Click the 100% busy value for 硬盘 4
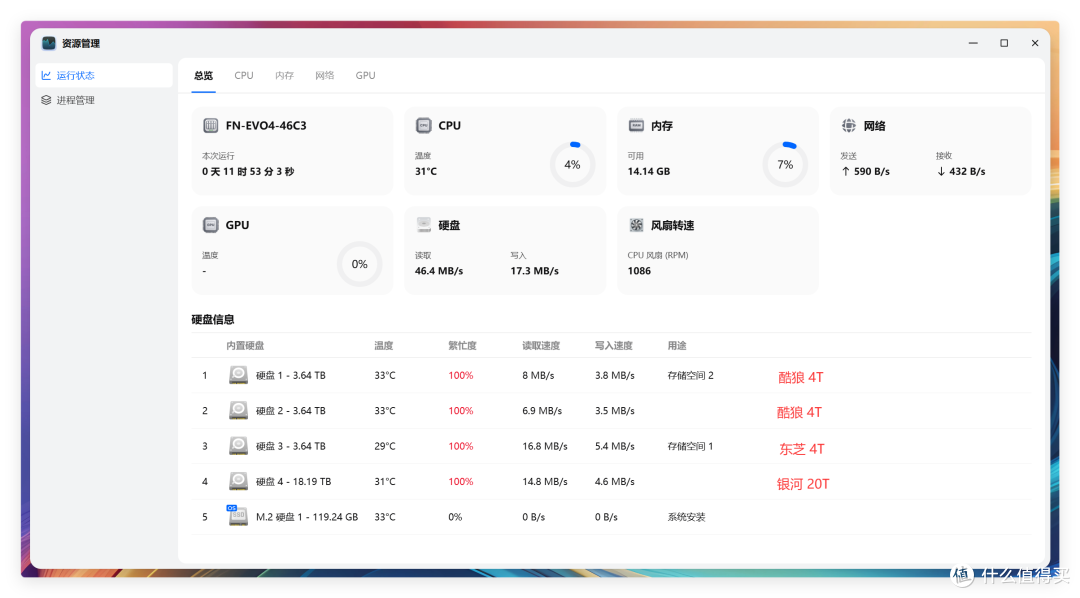 [x=461, y=482]
